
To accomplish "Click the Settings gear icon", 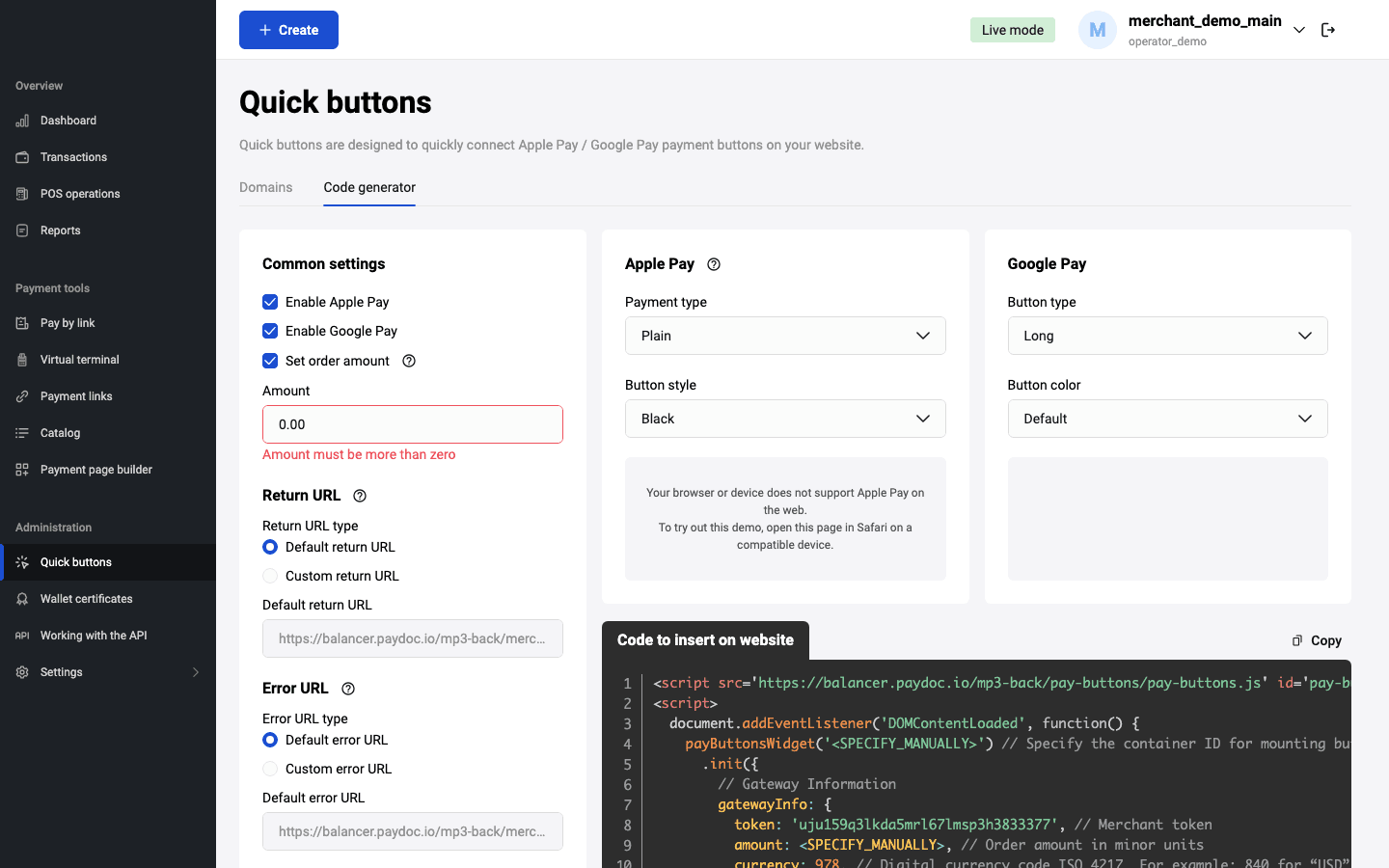I will [x=22, y=672].
